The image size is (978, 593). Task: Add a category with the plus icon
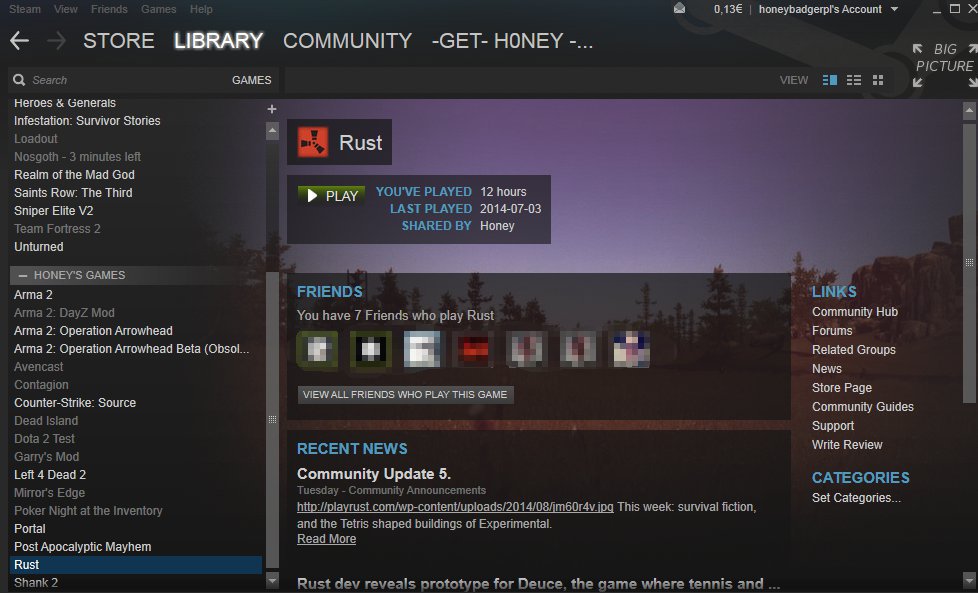(272, 109)
